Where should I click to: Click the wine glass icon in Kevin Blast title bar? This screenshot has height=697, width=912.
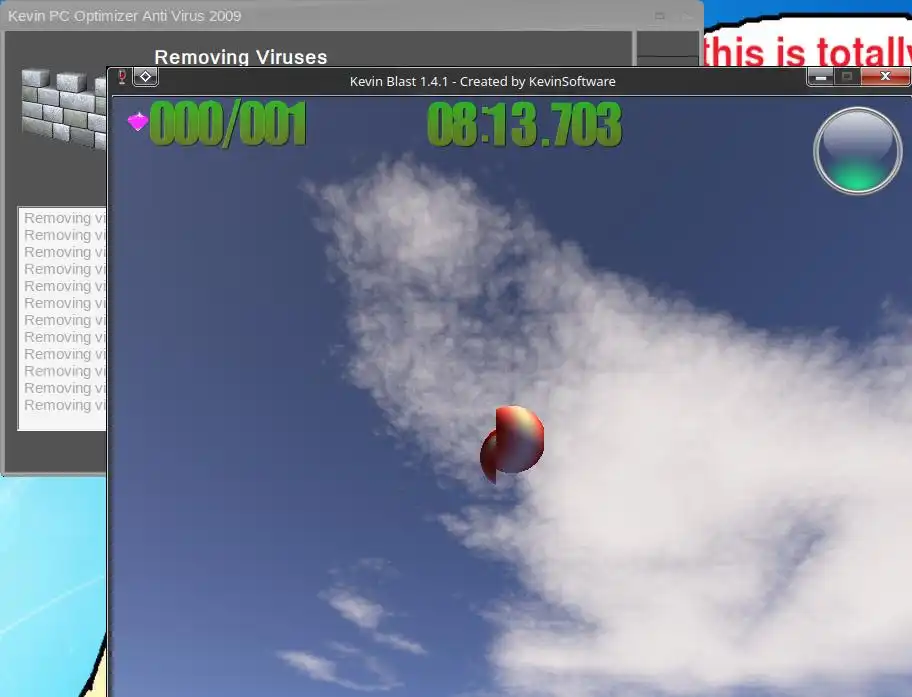point(122,77)
